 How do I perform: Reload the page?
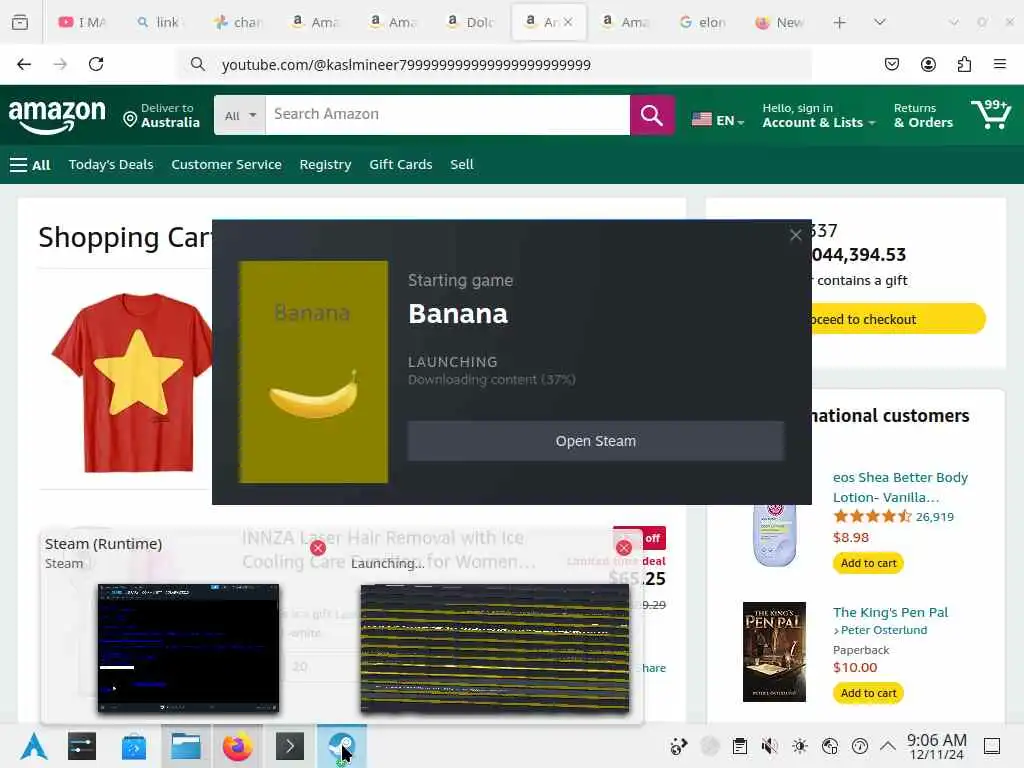click(x=96, y=64)
